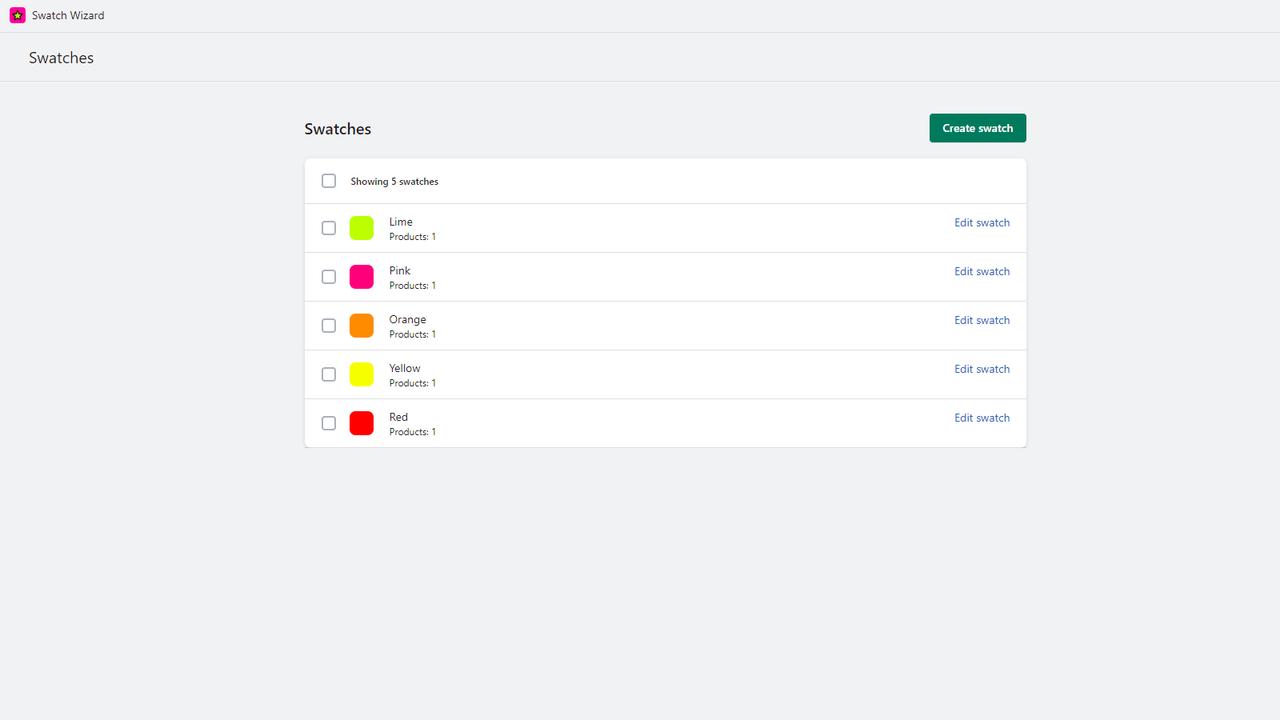Open Edit swatch for Pink

point(982,272)
